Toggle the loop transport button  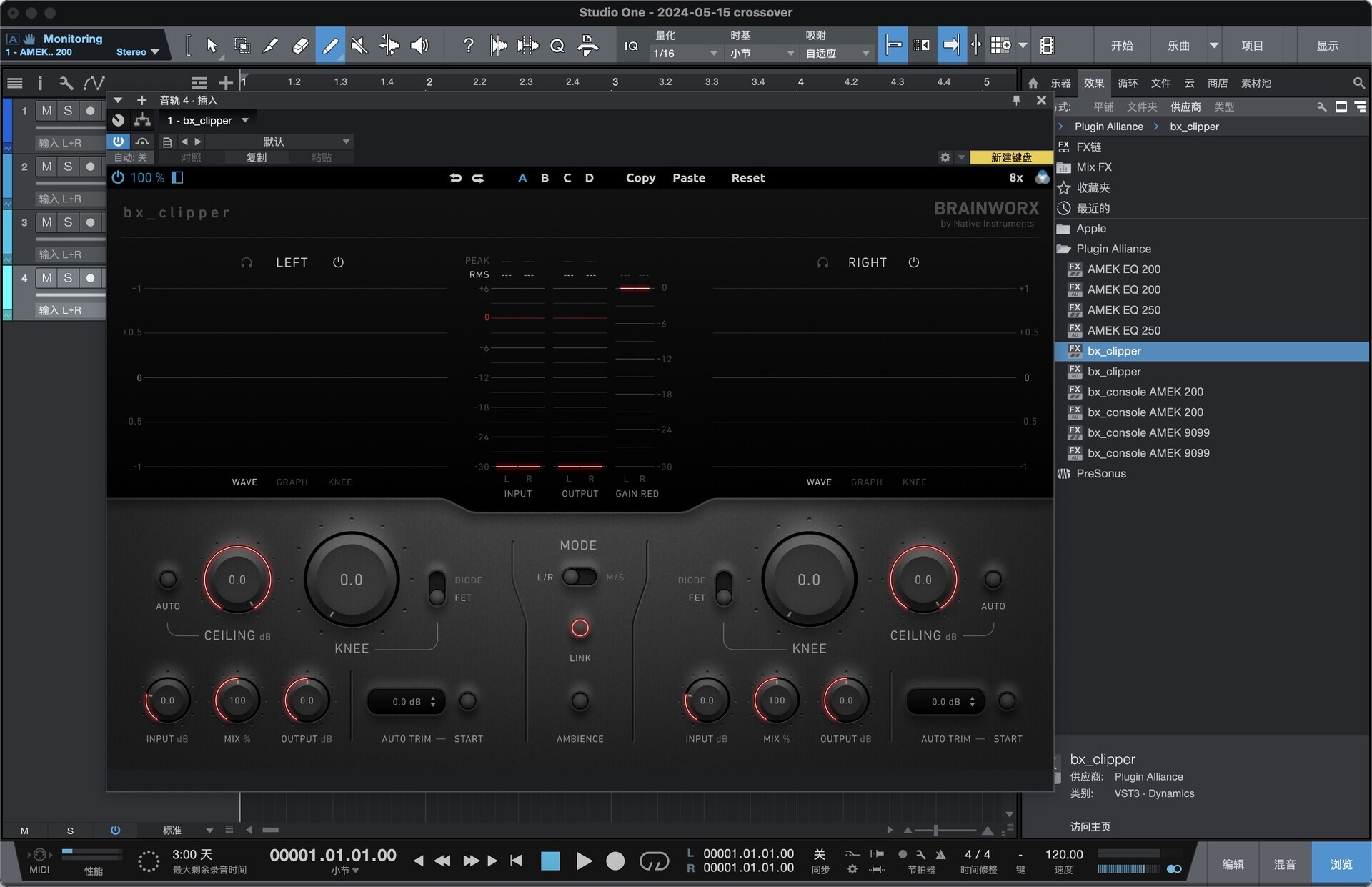coord(654,861)
